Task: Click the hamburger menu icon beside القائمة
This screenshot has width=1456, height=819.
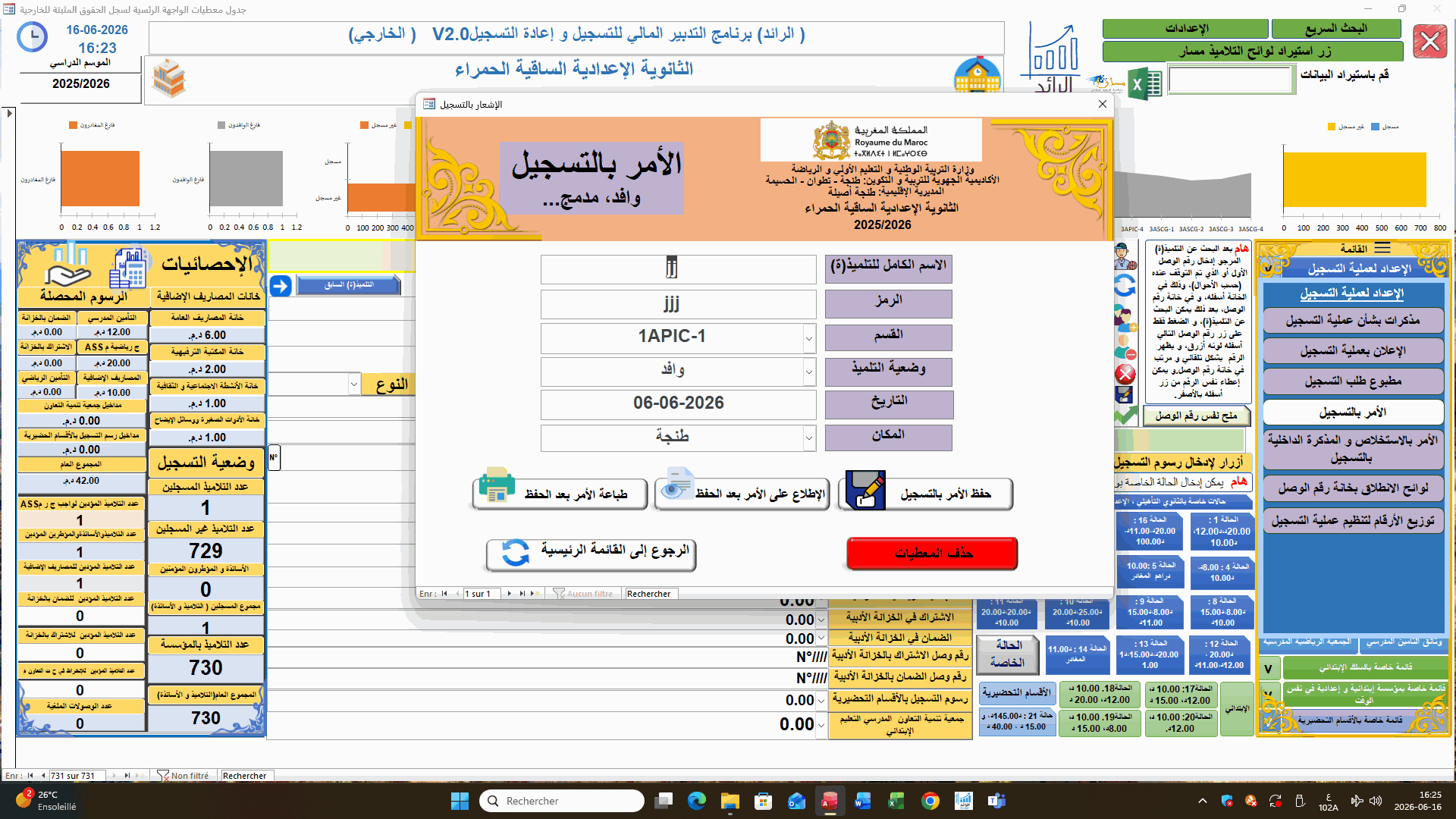Action: [x=1383, y=249]
